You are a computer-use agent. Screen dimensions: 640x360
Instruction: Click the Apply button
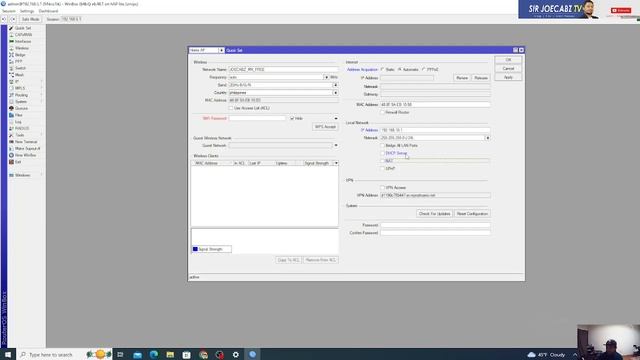tap(508, 77)
